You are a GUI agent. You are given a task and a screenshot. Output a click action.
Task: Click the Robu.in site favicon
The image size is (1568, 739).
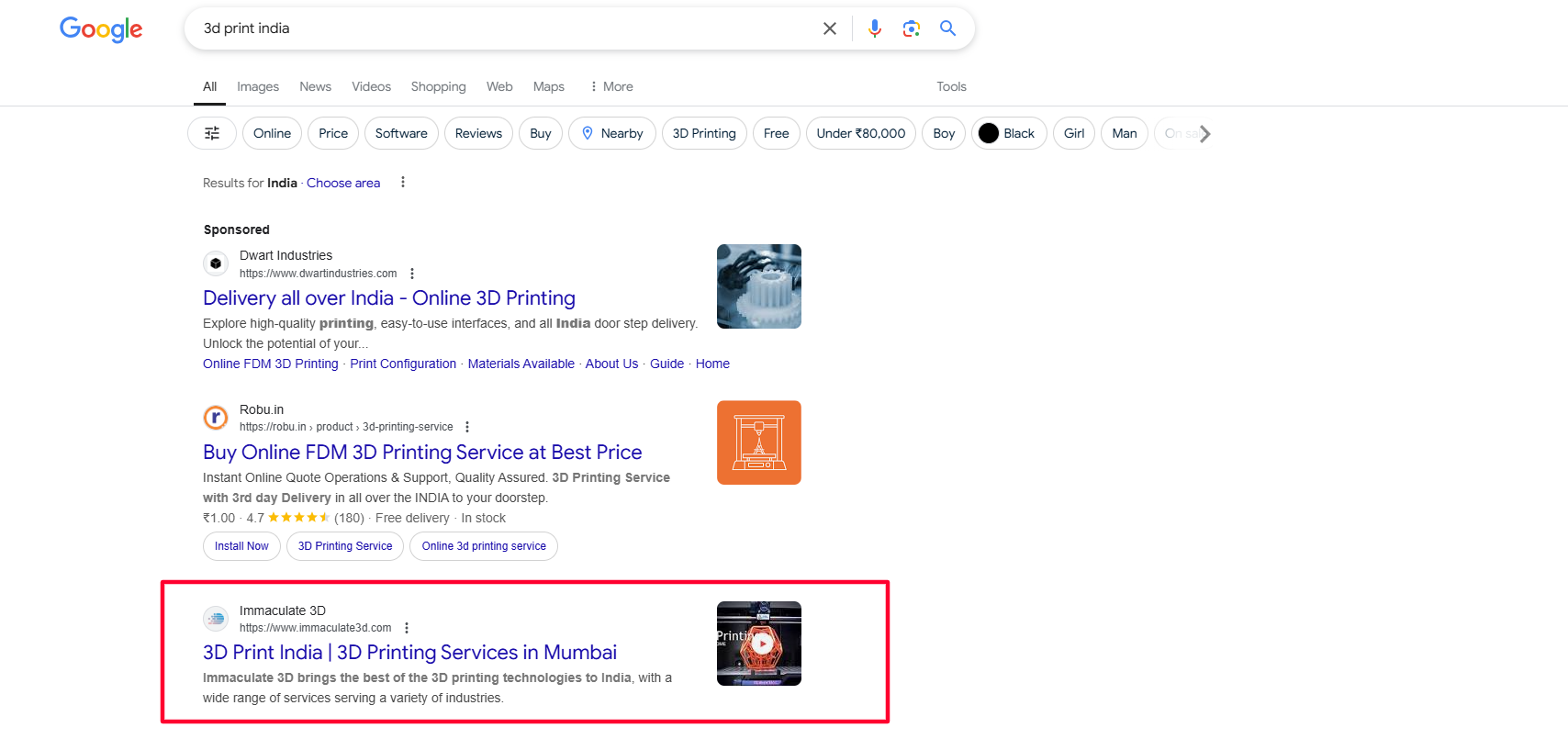point(216,418)
